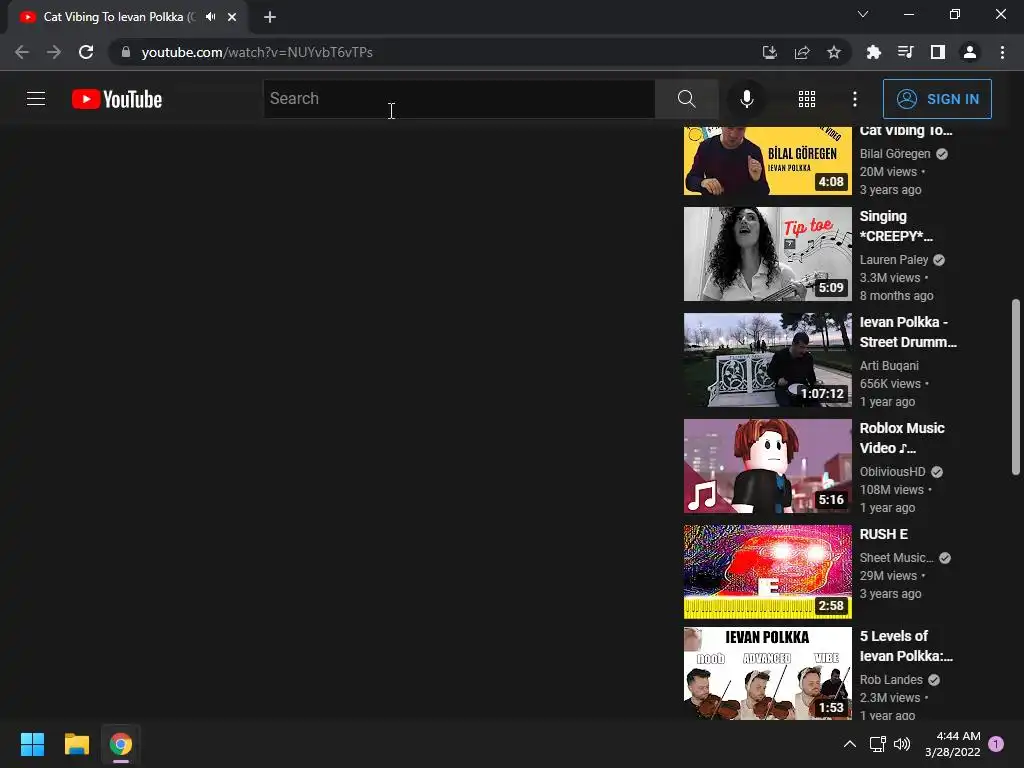
Task: Open Chrome extensions puzzle icon
Action: [874, 52]
